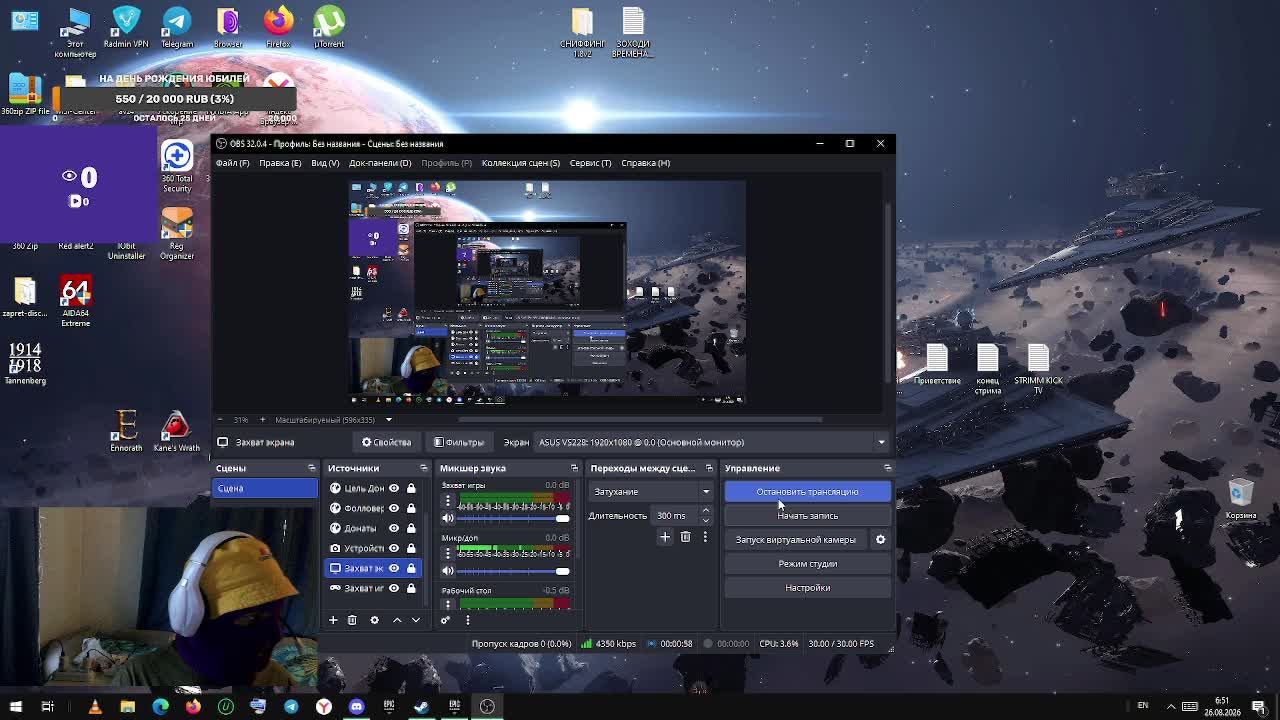
Task: Open the Справка menu
Action: click(645, 163)
